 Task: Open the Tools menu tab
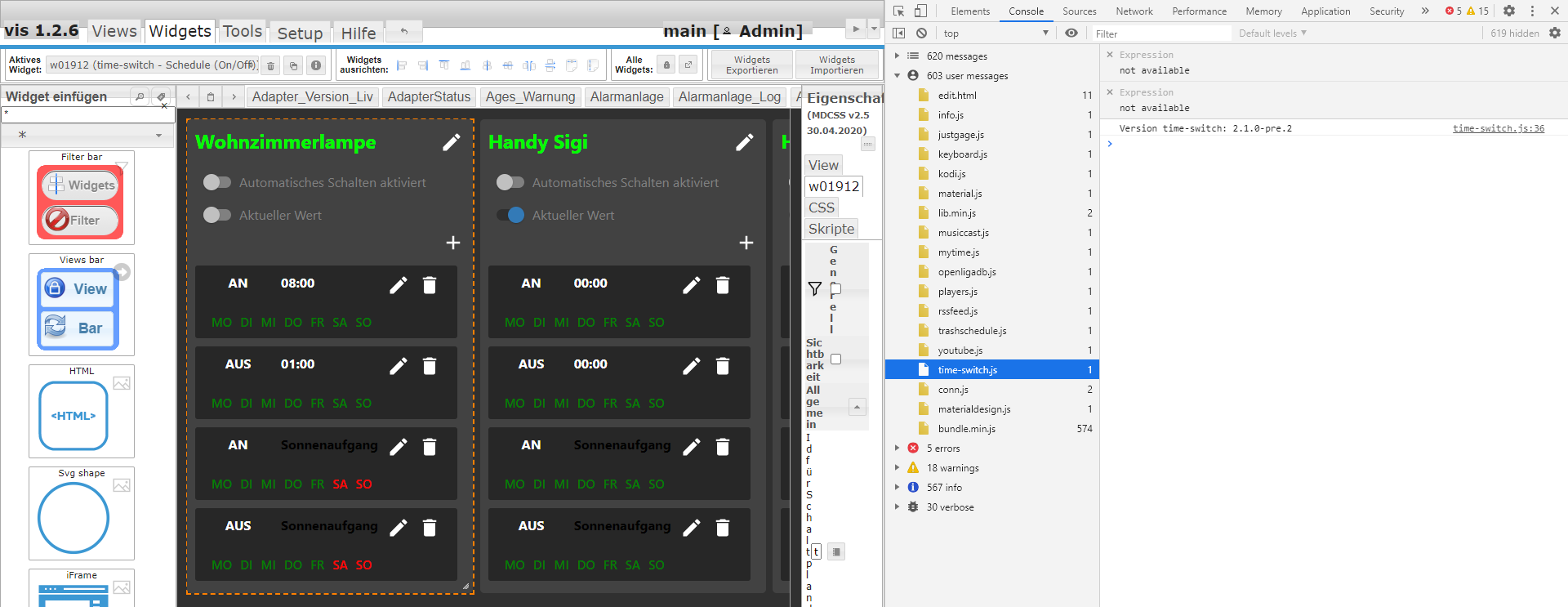coord(243,31)
